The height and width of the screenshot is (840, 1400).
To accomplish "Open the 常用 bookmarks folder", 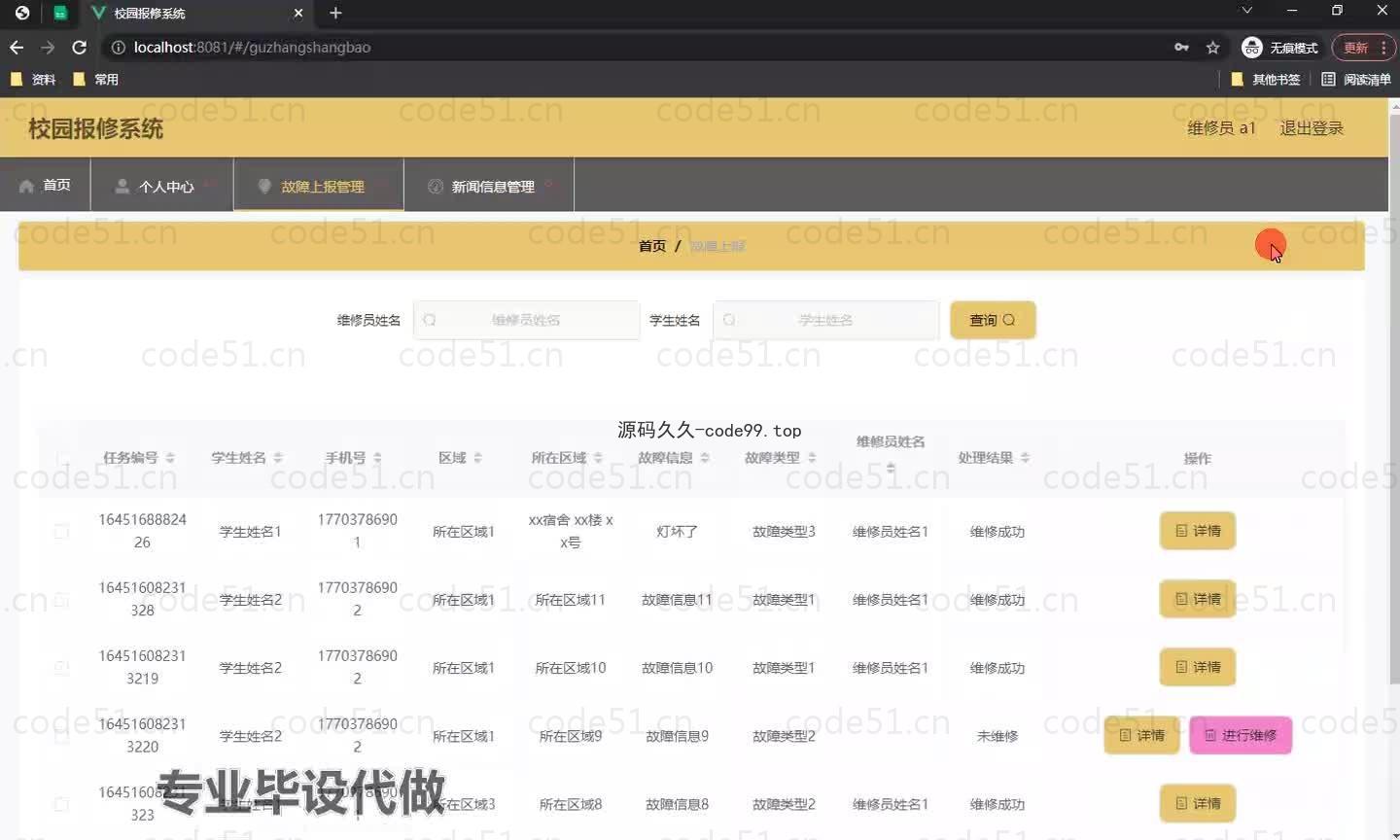I will (x=95, y=79).
